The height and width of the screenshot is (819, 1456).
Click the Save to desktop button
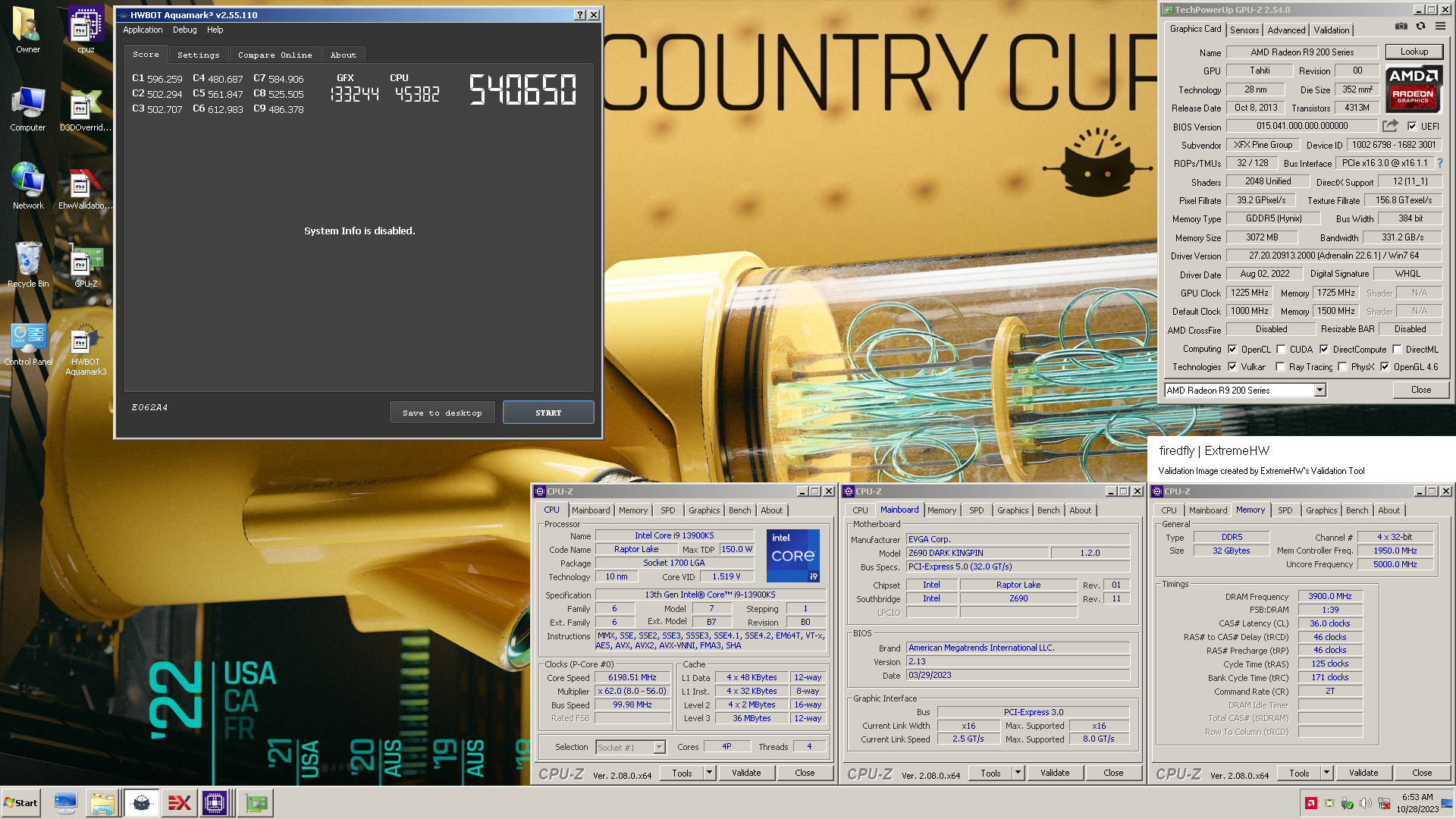point(442,413)
